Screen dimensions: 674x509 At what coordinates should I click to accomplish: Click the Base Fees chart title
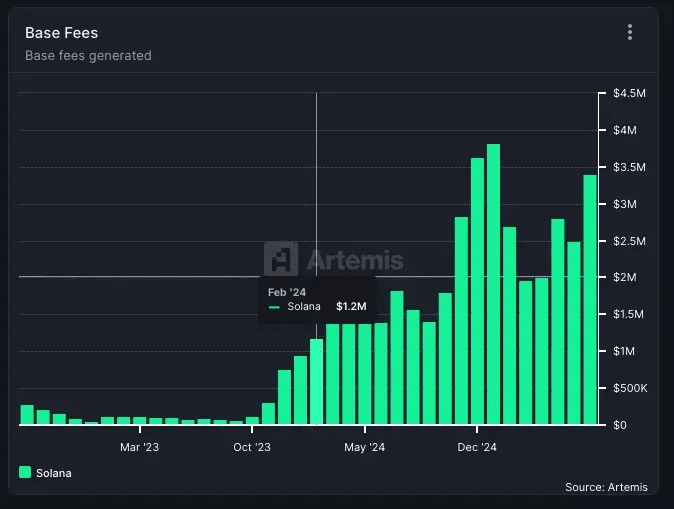(x=62, y=33)
